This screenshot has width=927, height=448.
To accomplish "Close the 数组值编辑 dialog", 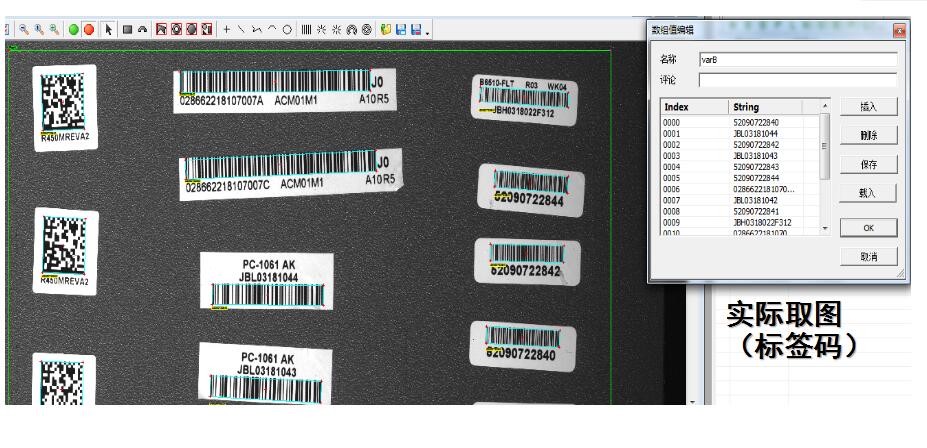I will [x=899, y=30].
